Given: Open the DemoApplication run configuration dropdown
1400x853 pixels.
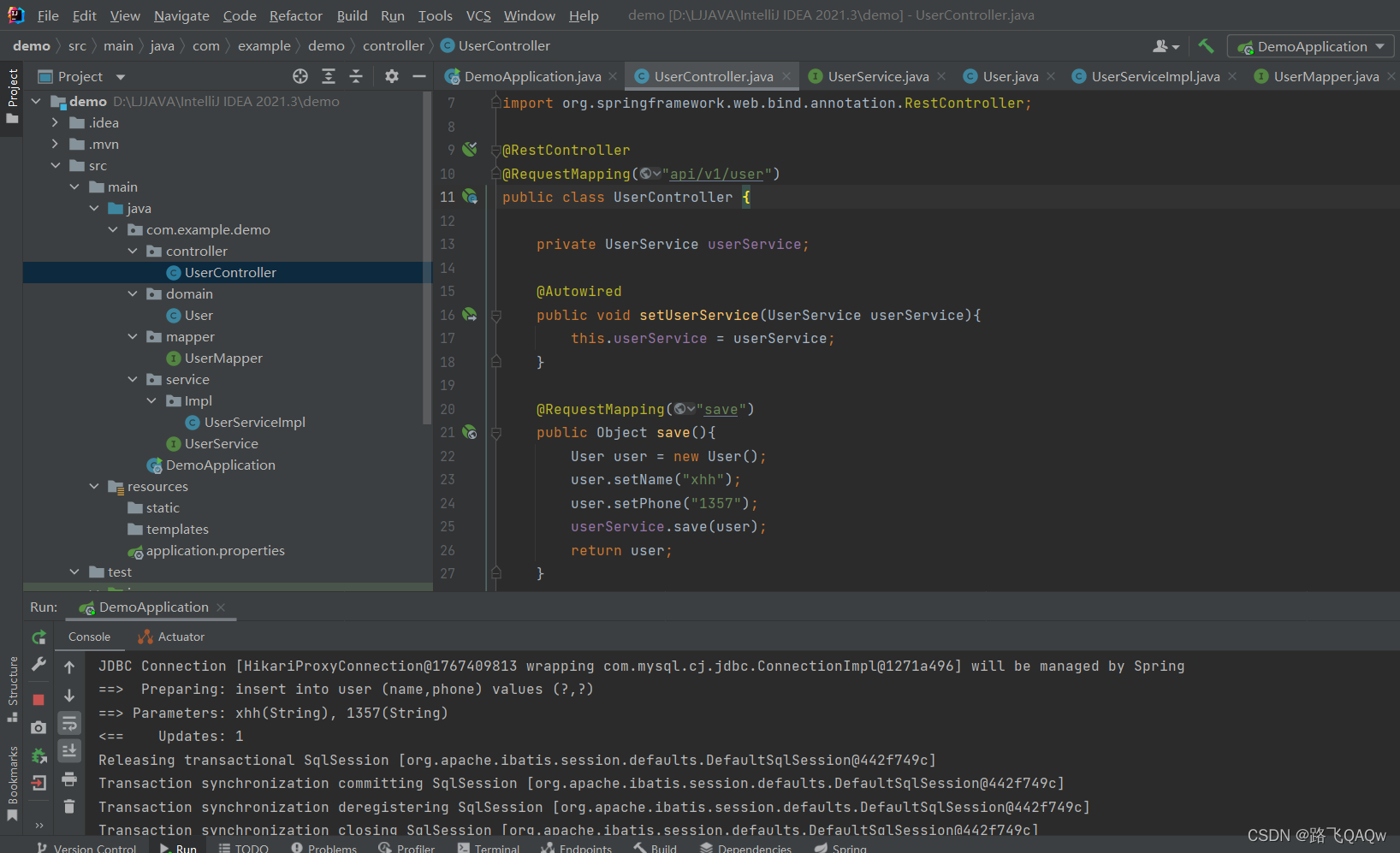Looking at the screenshot, I should pyautogui.click(x=1311, y=46).
